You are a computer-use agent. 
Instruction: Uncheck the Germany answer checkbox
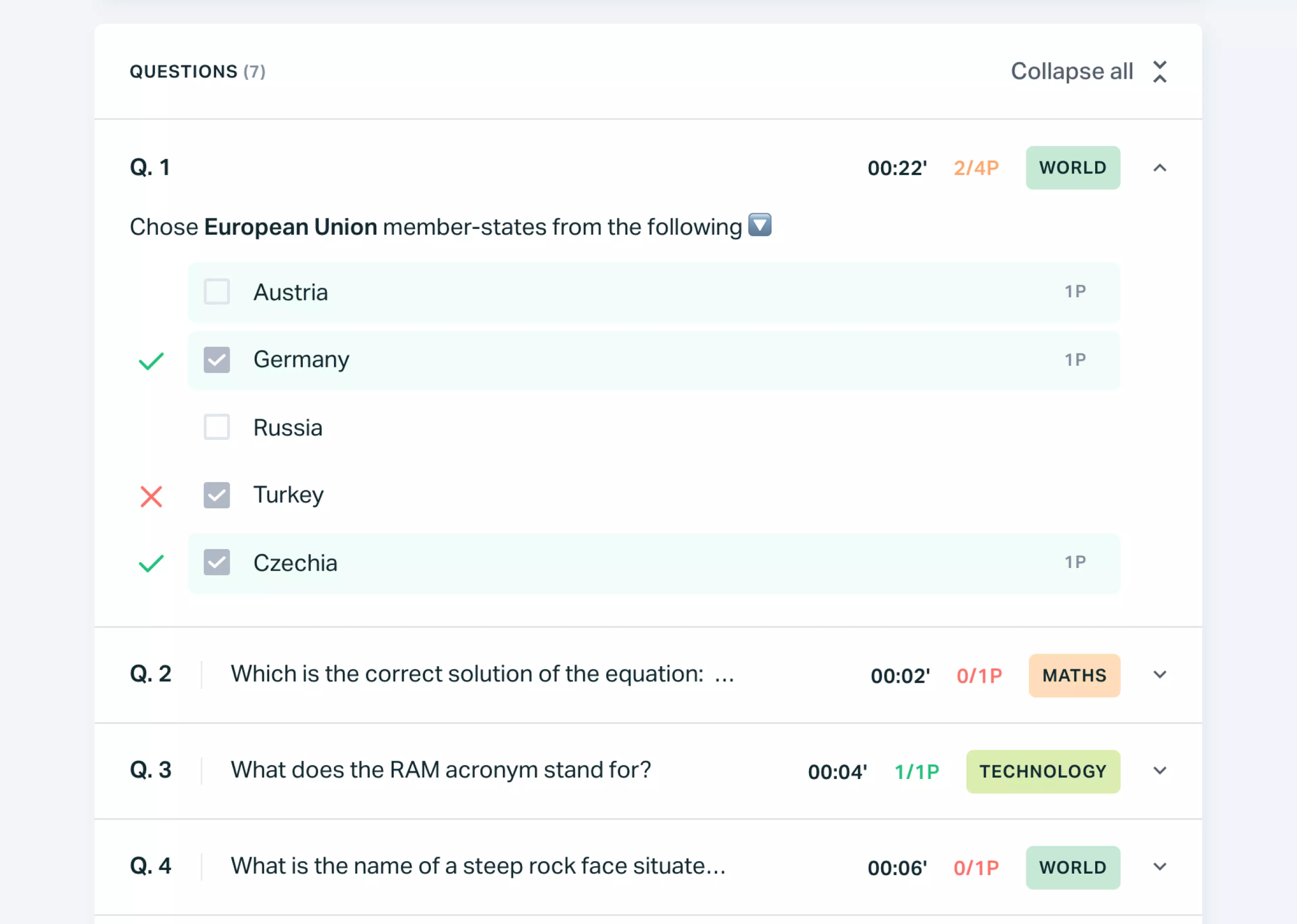[x=218, y=359]
